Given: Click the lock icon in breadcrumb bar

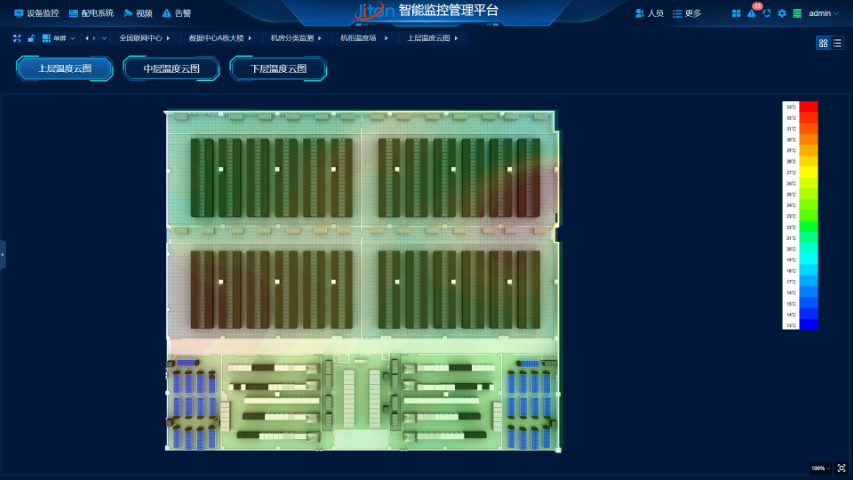Looking at the screenshot, I should [x=31, y=38].
